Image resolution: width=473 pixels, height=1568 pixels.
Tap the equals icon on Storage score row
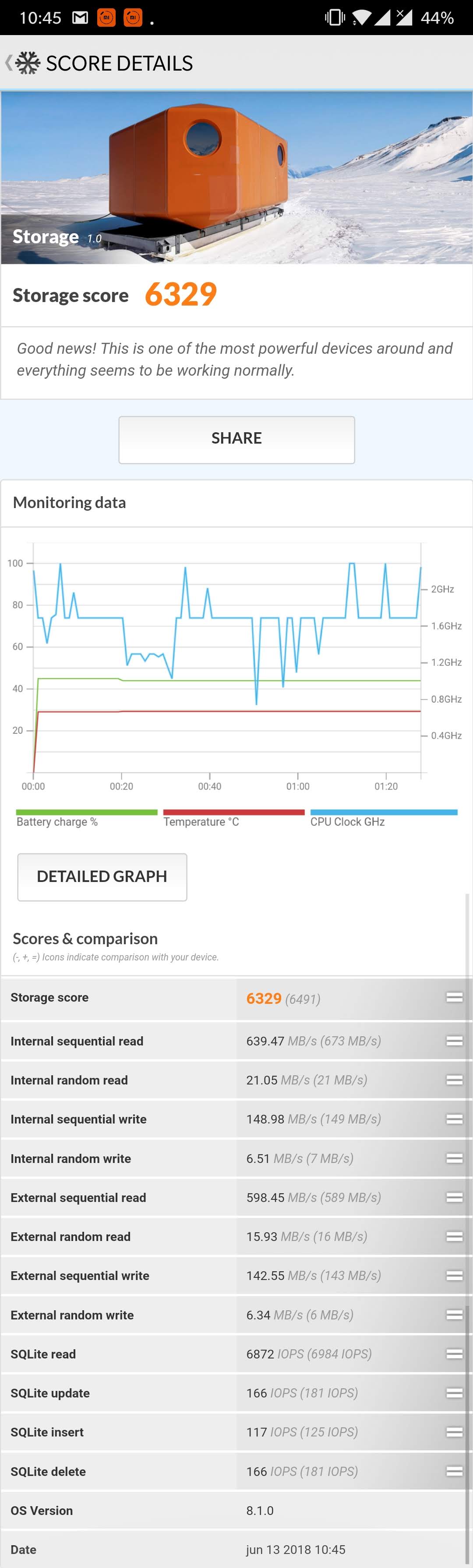[454, 997]
